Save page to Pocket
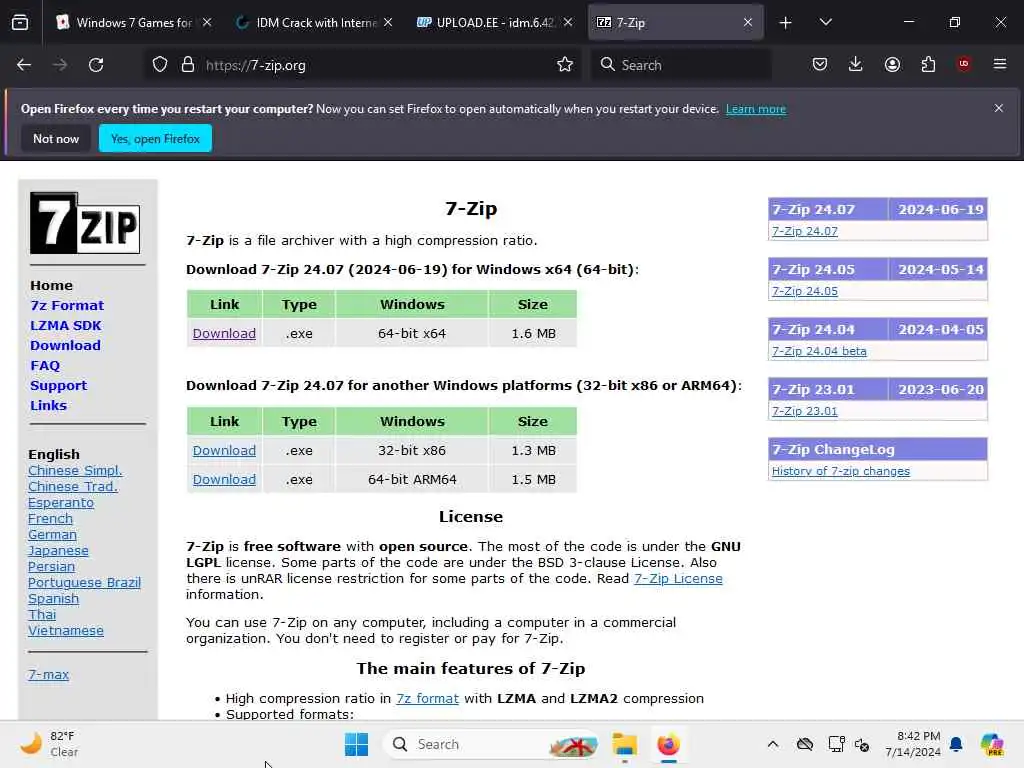Viewport: 1024px width, 768px height. pyautogui.click(x=820, y=64)
